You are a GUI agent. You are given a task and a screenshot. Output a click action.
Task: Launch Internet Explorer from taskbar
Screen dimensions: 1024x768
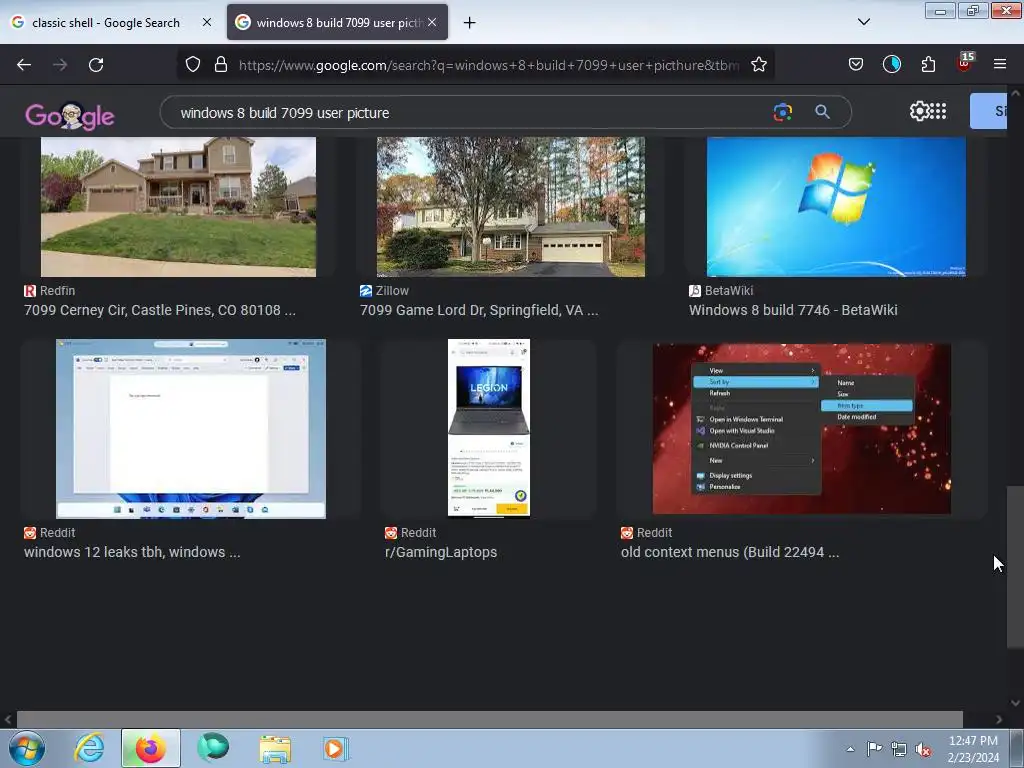point(89,748)
